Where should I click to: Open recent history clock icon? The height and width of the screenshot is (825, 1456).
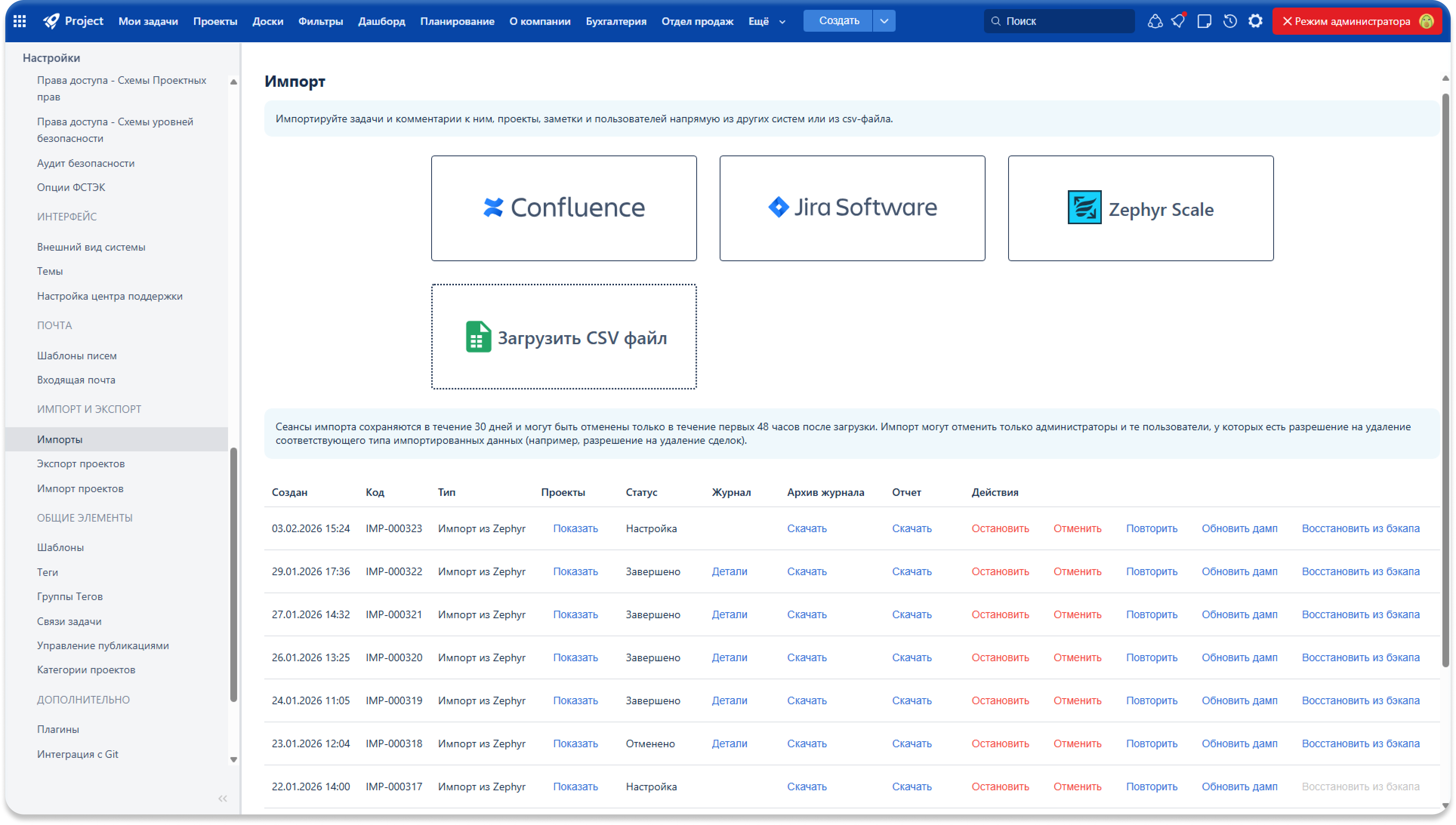(x=1229, y=21)
